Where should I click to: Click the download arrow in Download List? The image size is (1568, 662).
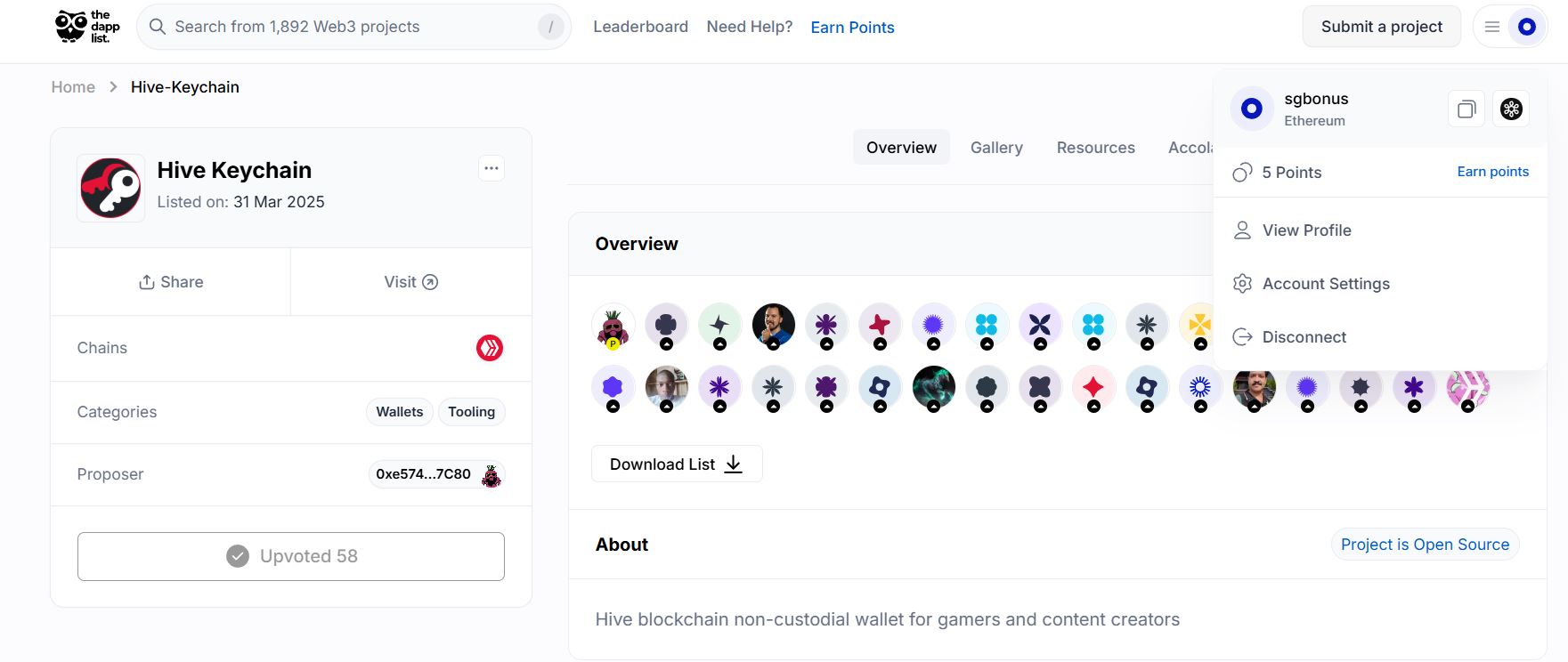(x=734, y=464)
